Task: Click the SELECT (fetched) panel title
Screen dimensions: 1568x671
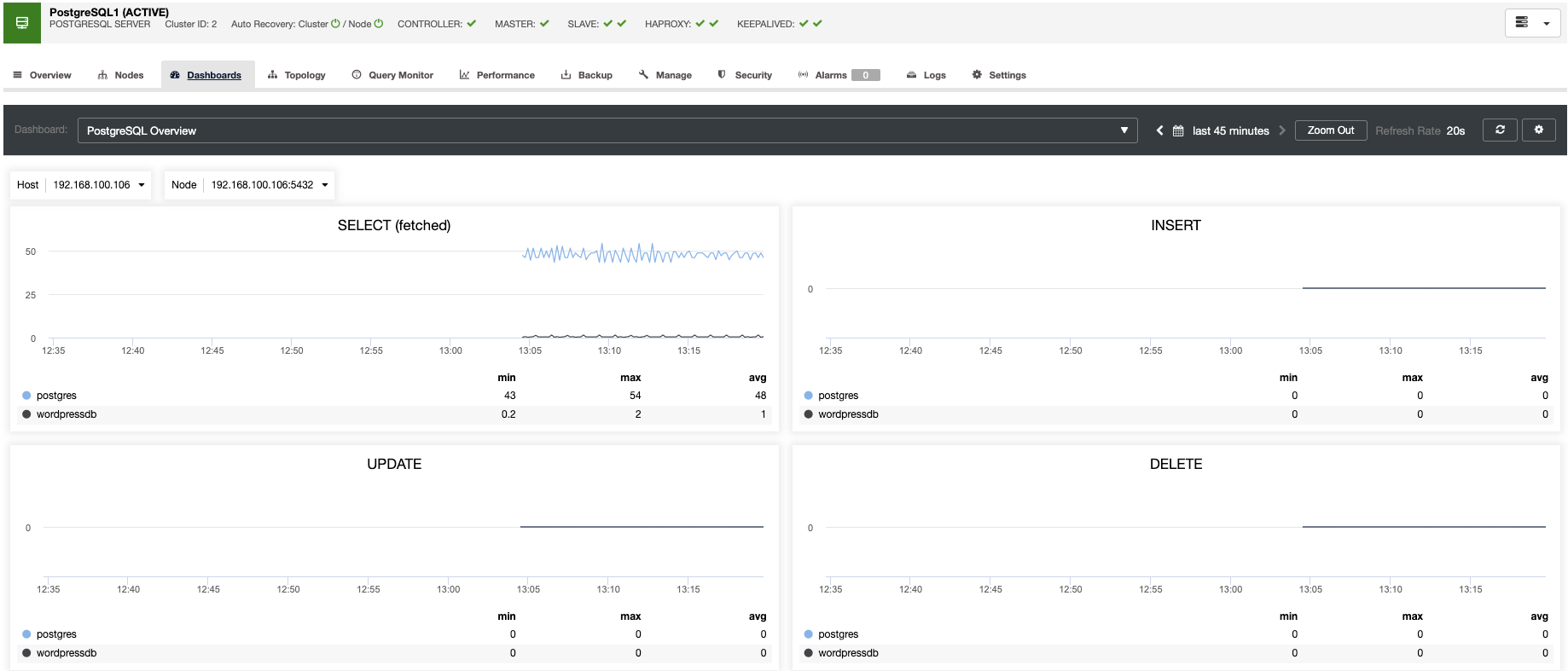Action: pyautogui.click(x=394, y=225)
